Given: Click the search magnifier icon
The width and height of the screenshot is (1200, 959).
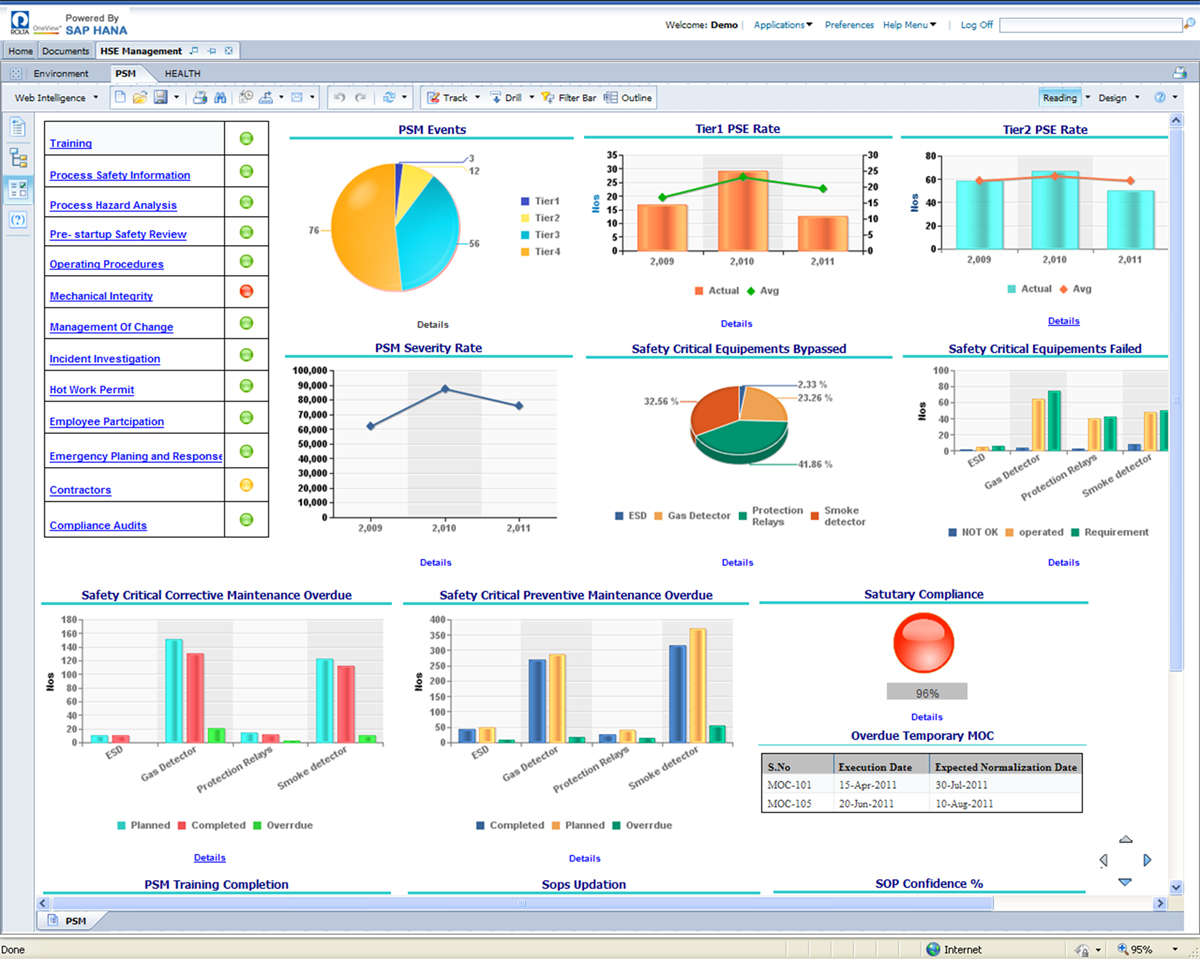Looking at the screenshot, I should [x=1190, y=25].
